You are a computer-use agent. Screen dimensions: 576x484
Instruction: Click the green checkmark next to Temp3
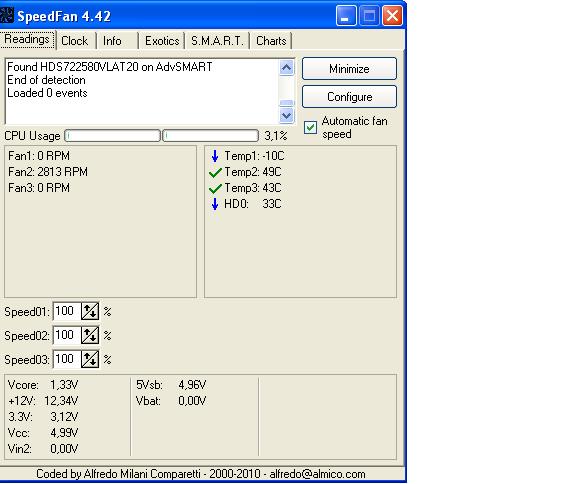pyautogui.click(x=215, y=188)
